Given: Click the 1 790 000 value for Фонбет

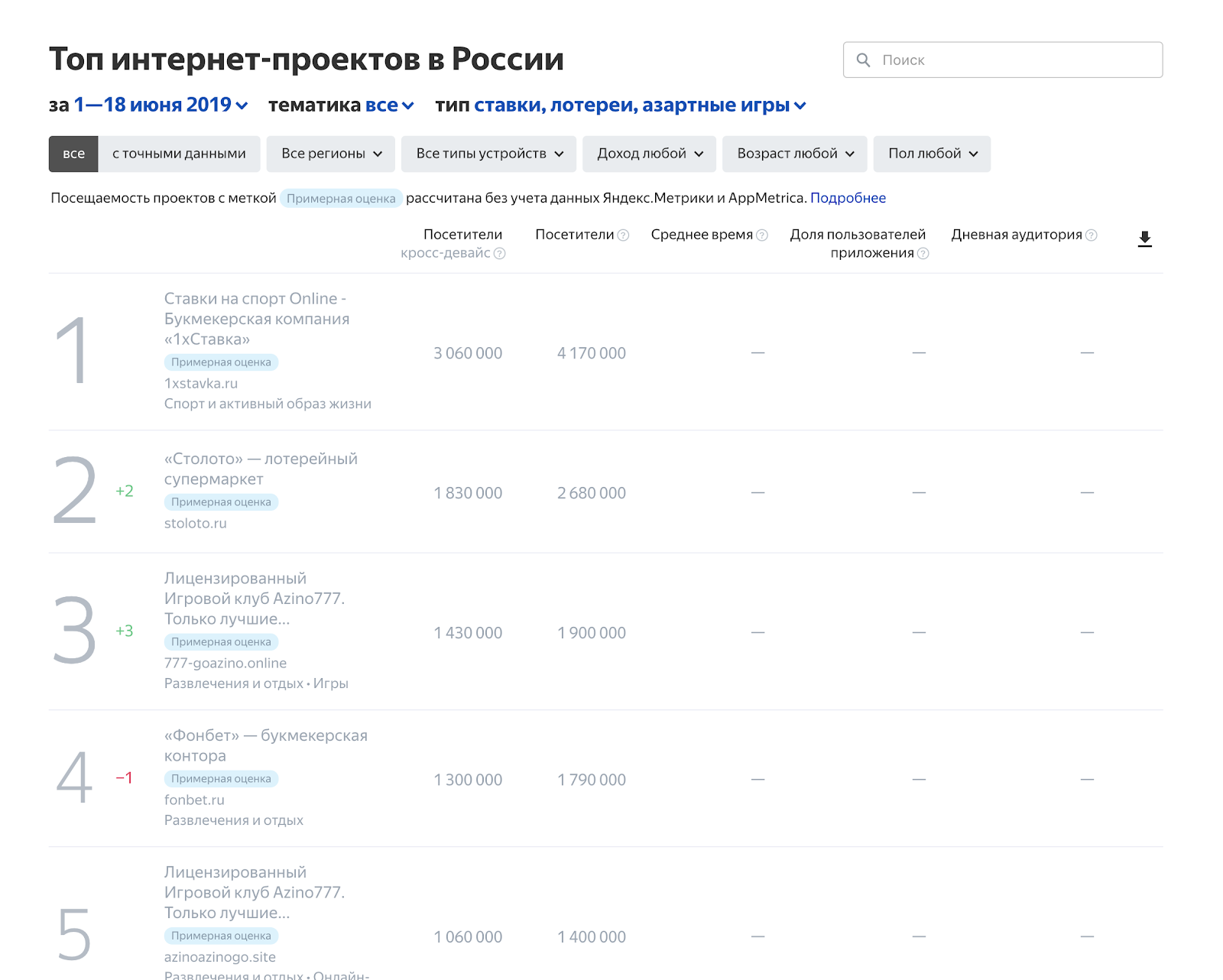Looking at the screenshot, I should point(592,780).
